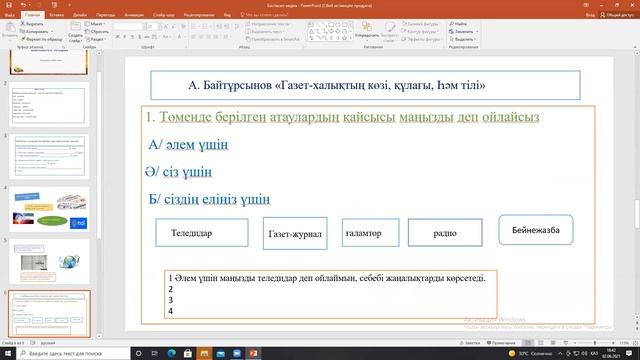Toggle Bold (Ж) formatting
The height and width of the screenshot is (360, 640).
[118, 37]
